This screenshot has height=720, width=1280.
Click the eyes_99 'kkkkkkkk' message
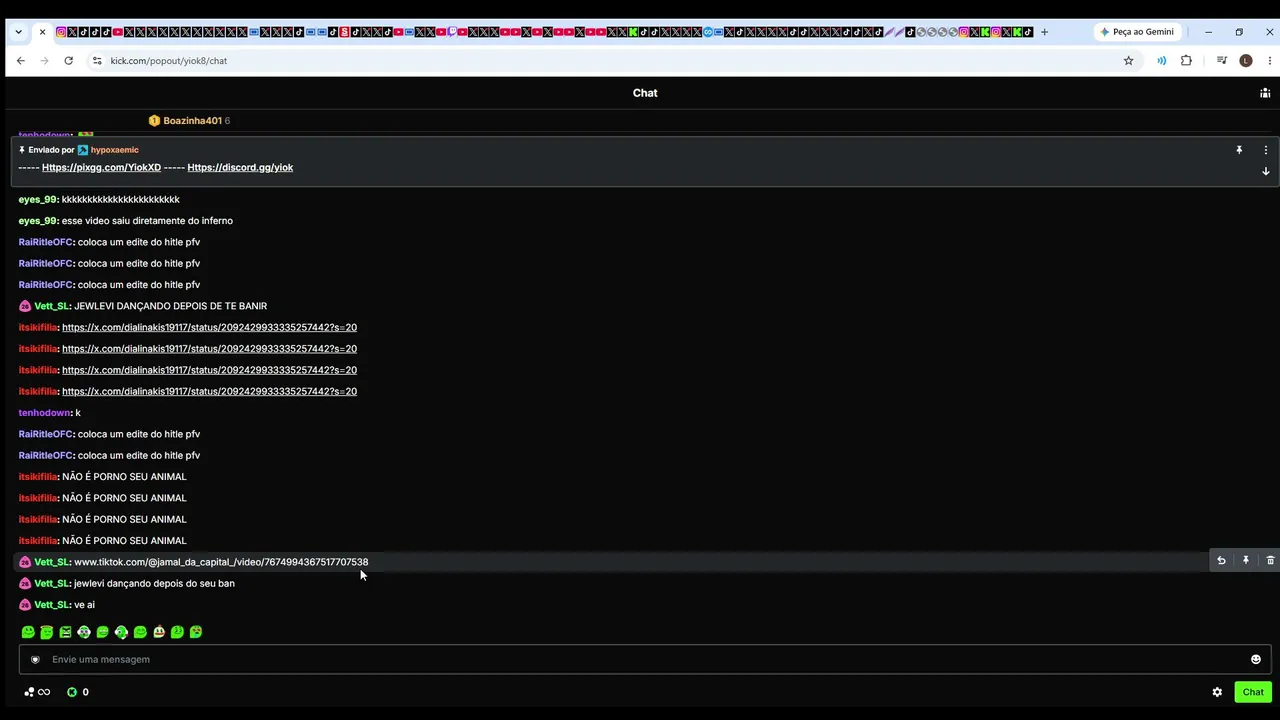(121, 200)
